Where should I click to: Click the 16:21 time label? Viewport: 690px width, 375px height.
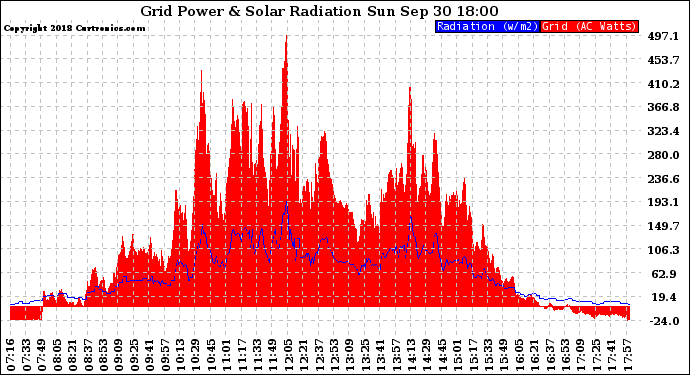click(534, 355)
